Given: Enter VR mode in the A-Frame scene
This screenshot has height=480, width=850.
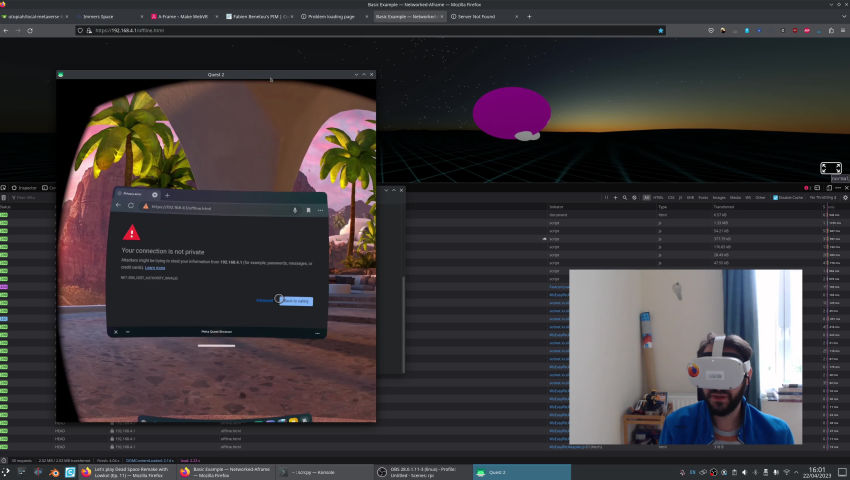Looking at the screenshot, I should (830, 168).
